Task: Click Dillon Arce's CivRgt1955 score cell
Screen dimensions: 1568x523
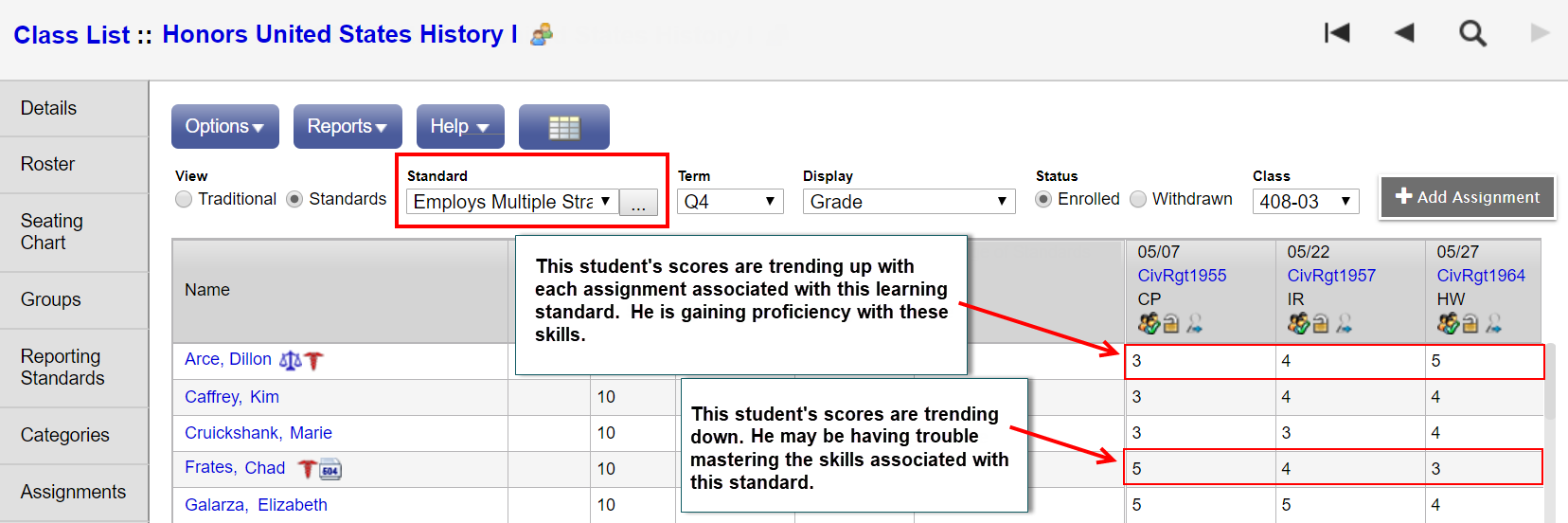Action: point(1199,361)
